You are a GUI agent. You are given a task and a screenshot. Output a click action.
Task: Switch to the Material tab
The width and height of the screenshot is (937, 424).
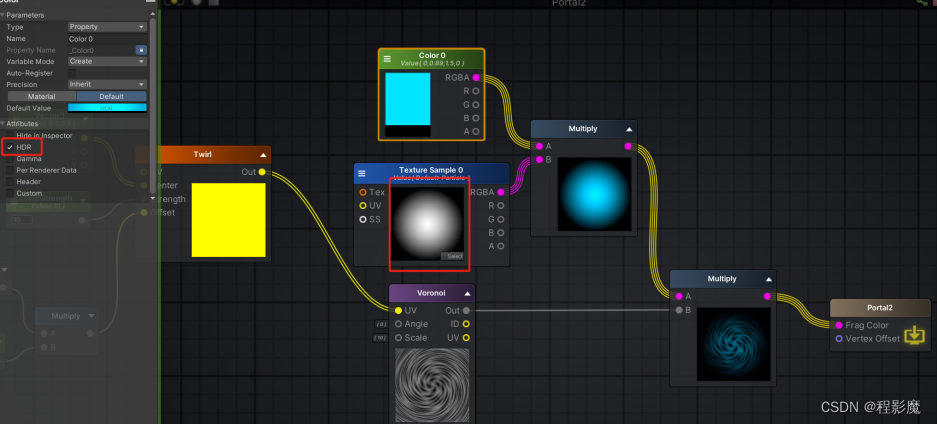pyautogui.click(x=42, y=96)
